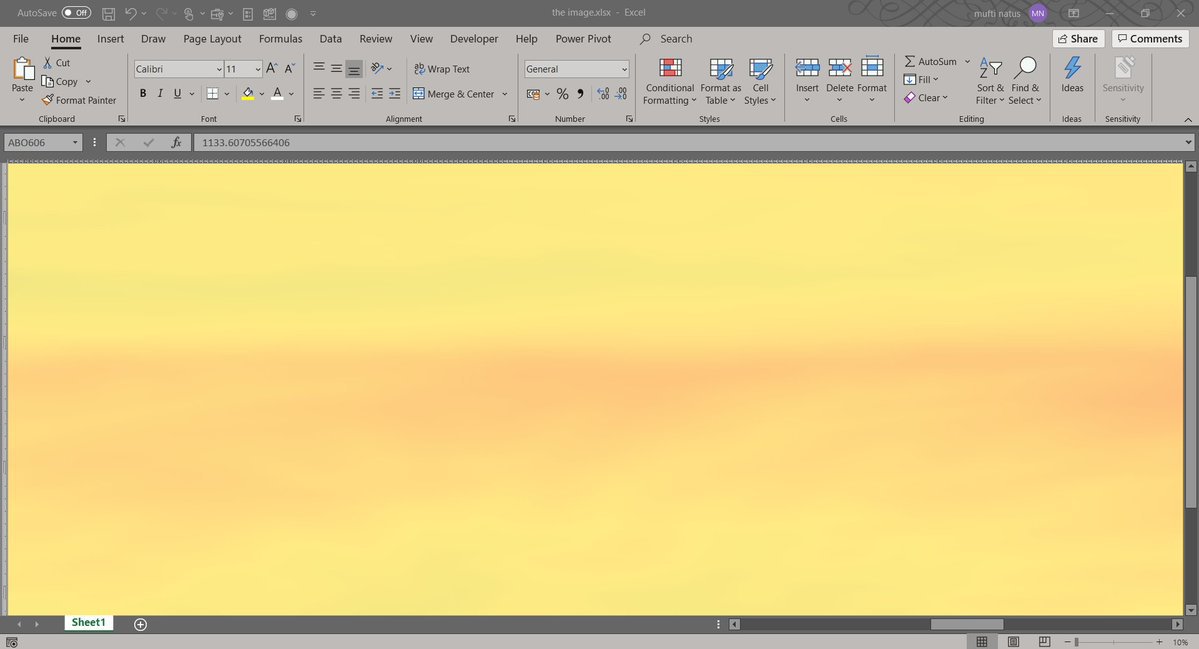Open the Page Layout tab
The image size is (1199, 649).
pos(212,39)
